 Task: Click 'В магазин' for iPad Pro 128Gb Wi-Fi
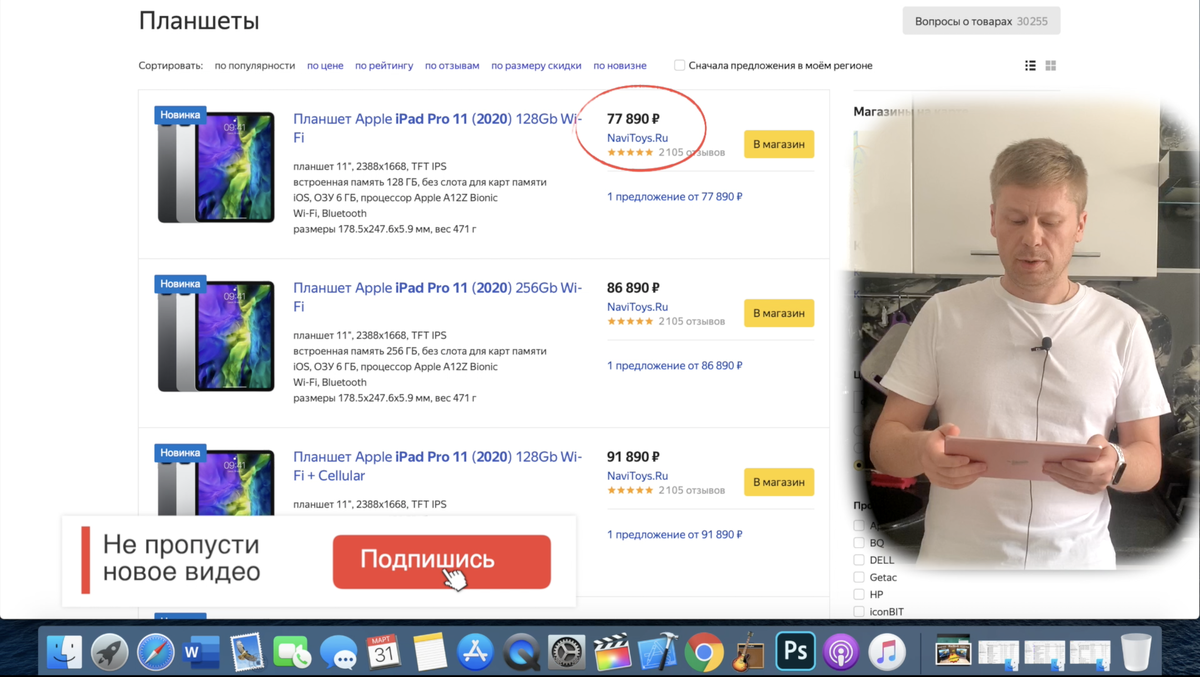click(779, 144)
